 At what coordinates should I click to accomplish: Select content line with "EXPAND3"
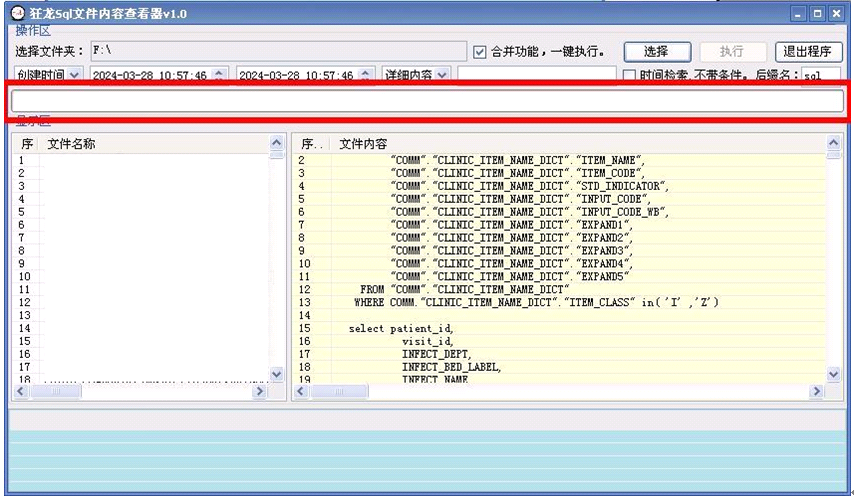click(x=560, y=251)
